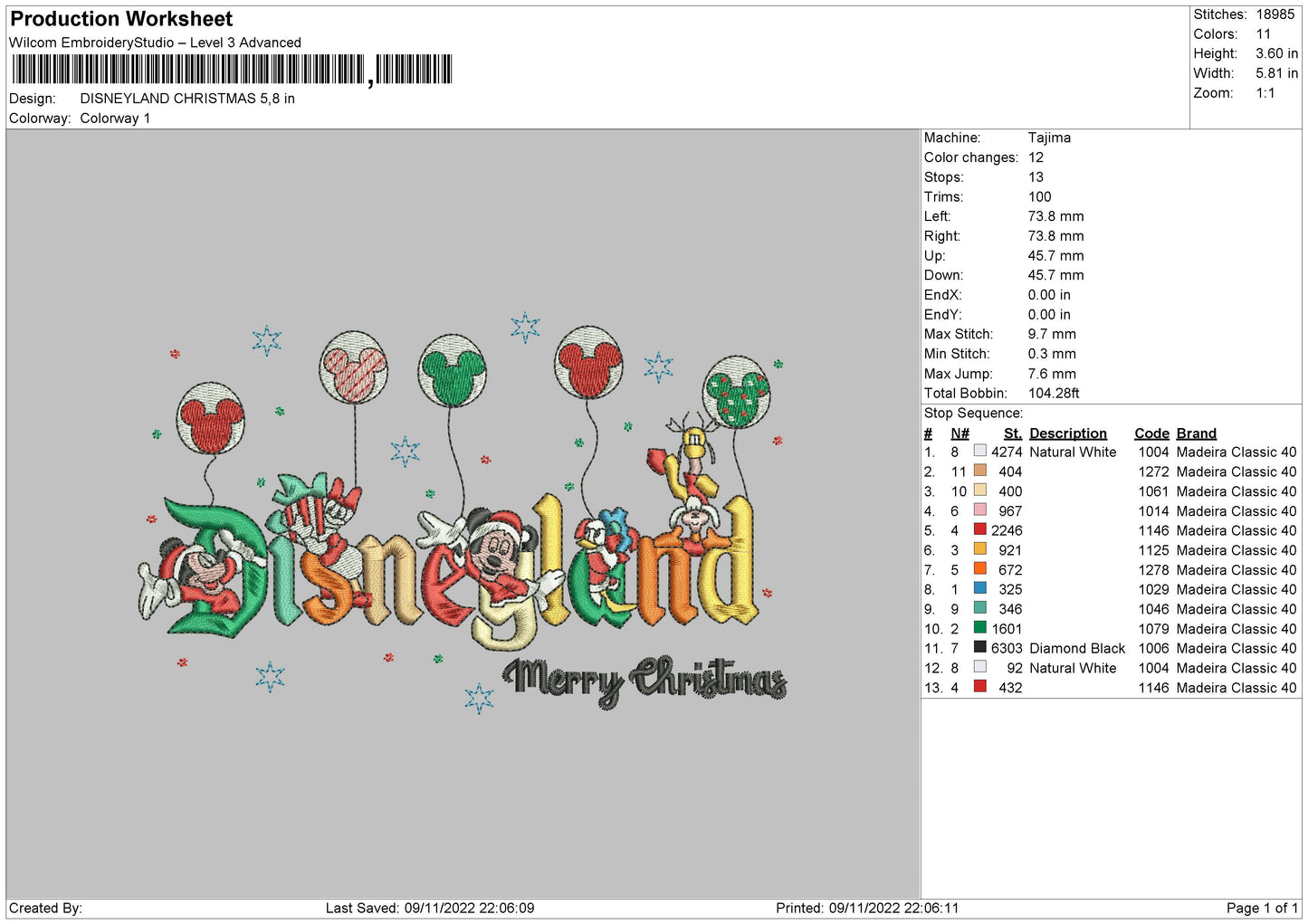The height and width of the screenshot is (924, 1308).
Task: Click the 'Stop Sequence:' heading
Action: (x=973, y=413)
